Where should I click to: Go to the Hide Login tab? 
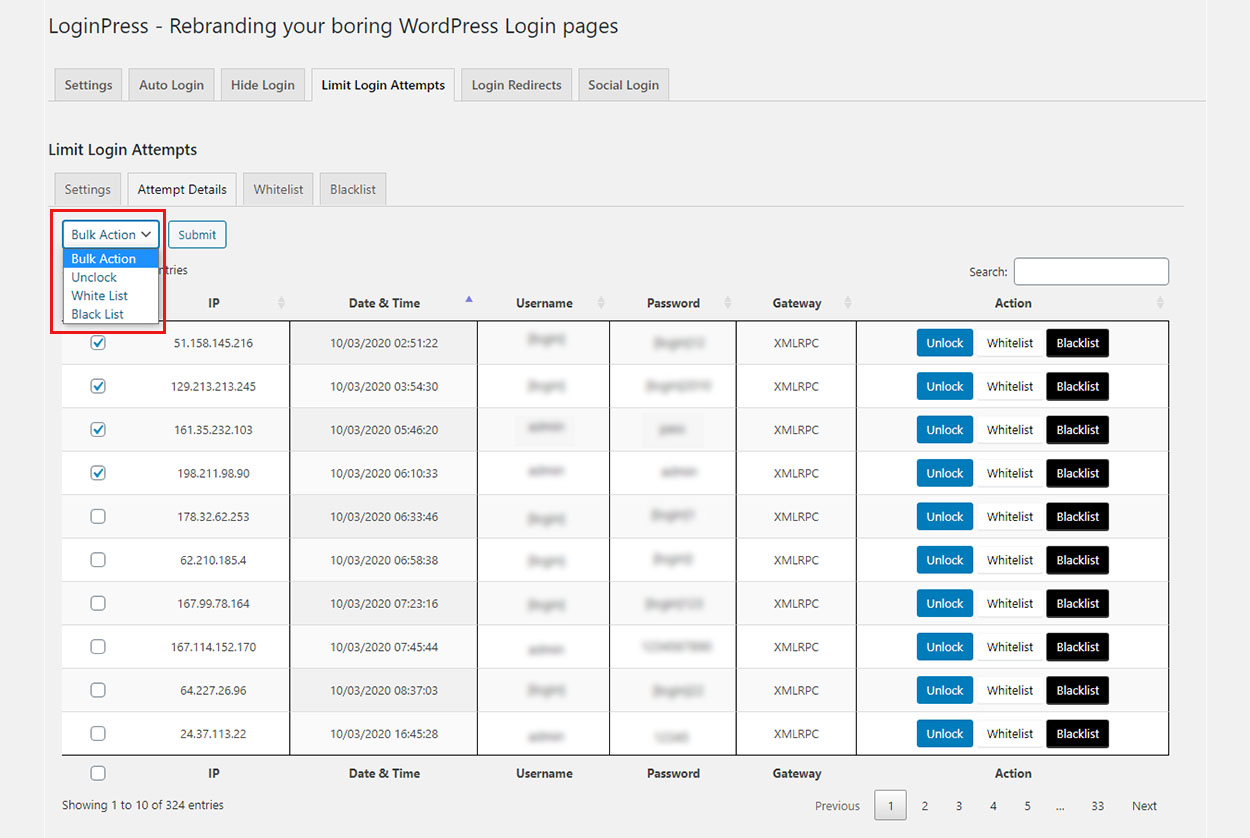[x=263, y=85]
